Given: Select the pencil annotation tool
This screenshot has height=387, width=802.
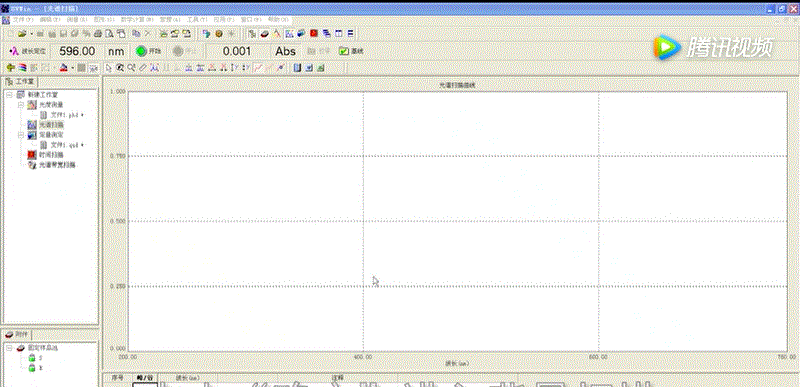Looking at the screenshot, I should click(143, 67).
